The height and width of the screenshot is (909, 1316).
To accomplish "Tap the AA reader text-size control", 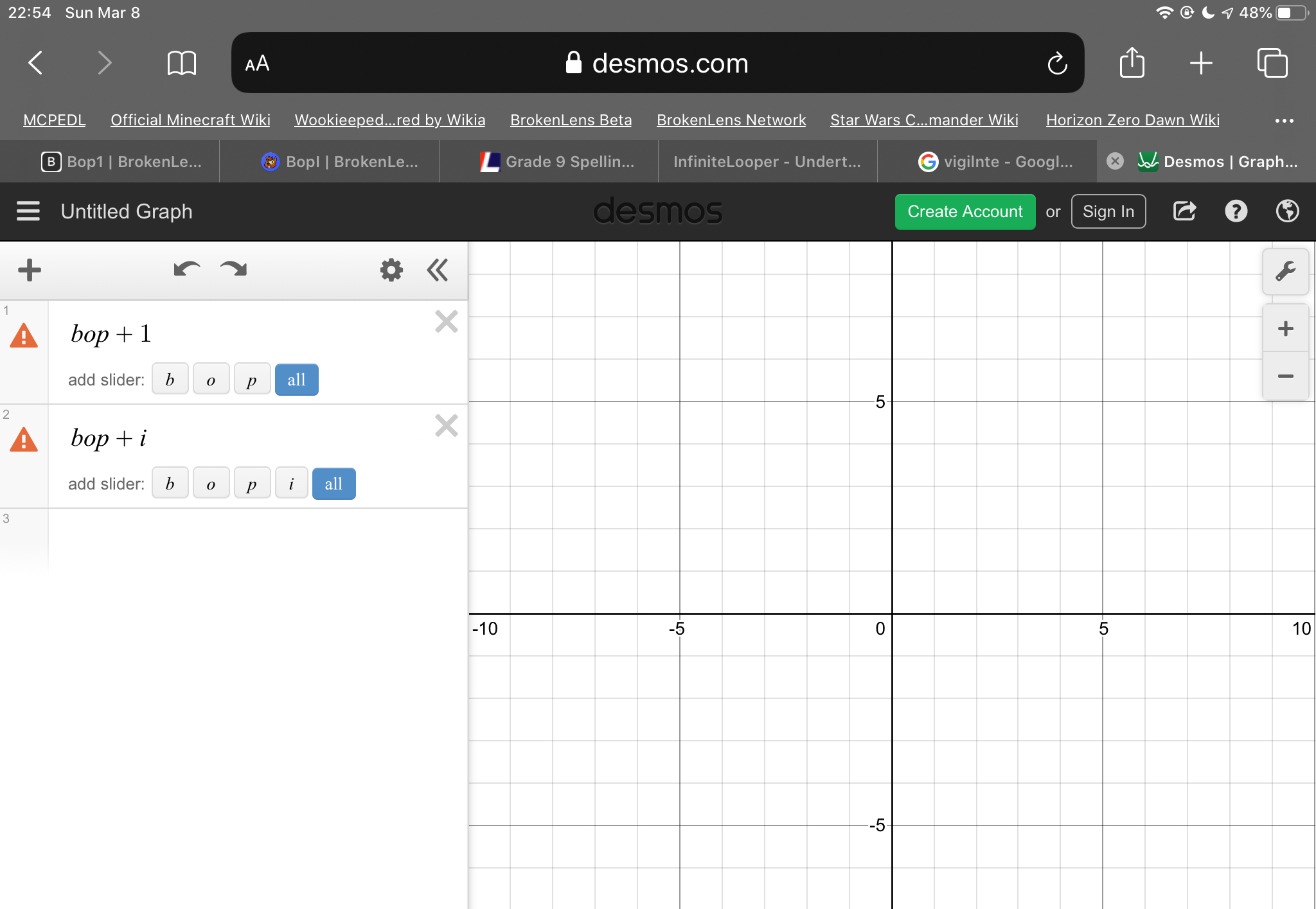I will [x=257, y=63].
